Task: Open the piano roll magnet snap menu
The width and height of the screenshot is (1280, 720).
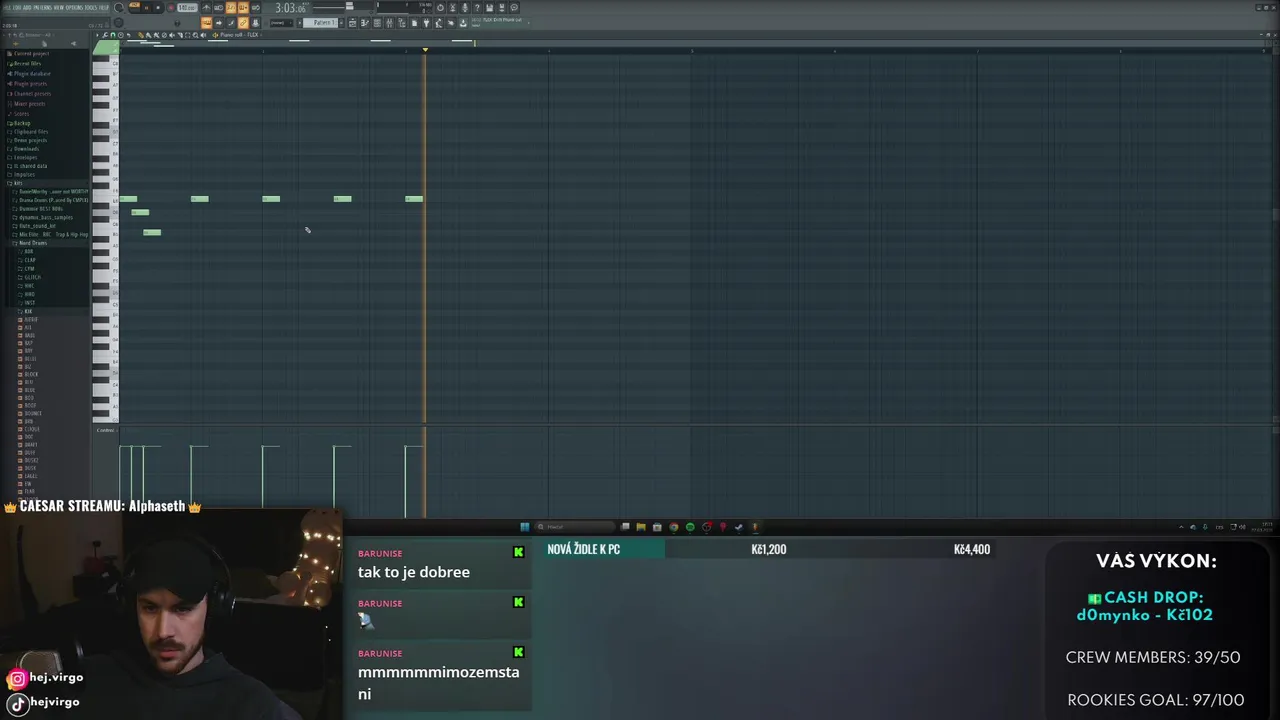Action: click(x=112, y=35)
